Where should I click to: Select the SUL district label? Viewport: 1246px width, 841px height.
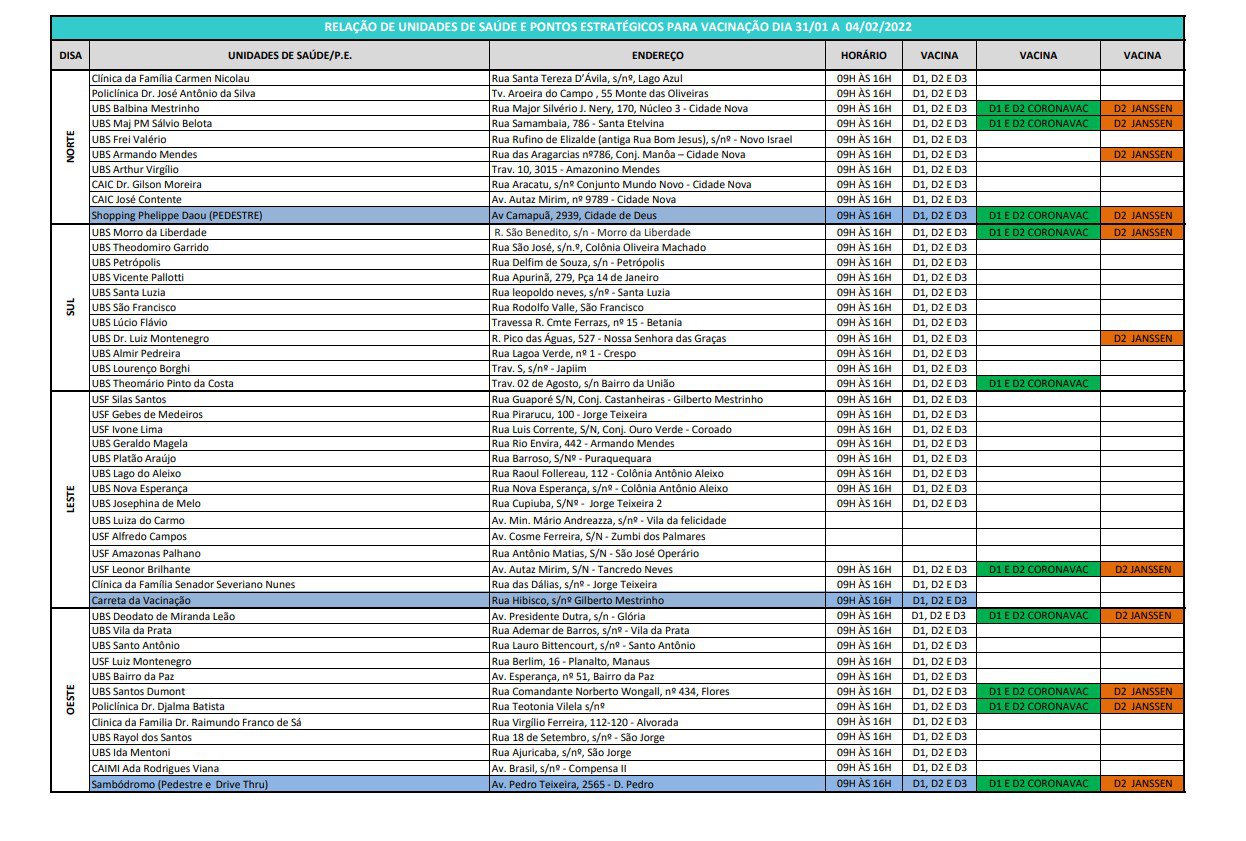[70, 308]
